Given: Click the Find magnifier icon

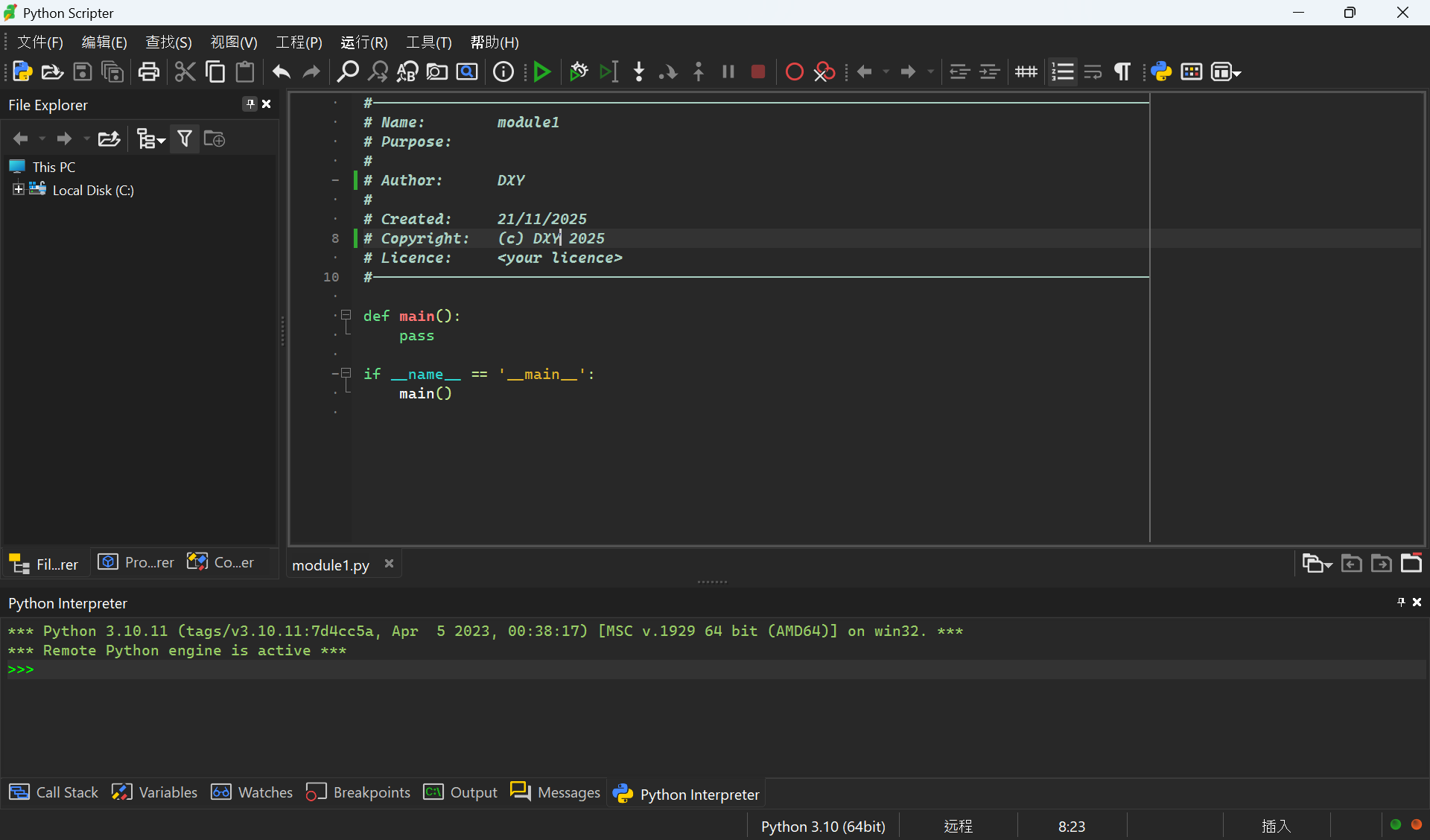Looking at the screenshot, I should [347, 72].
